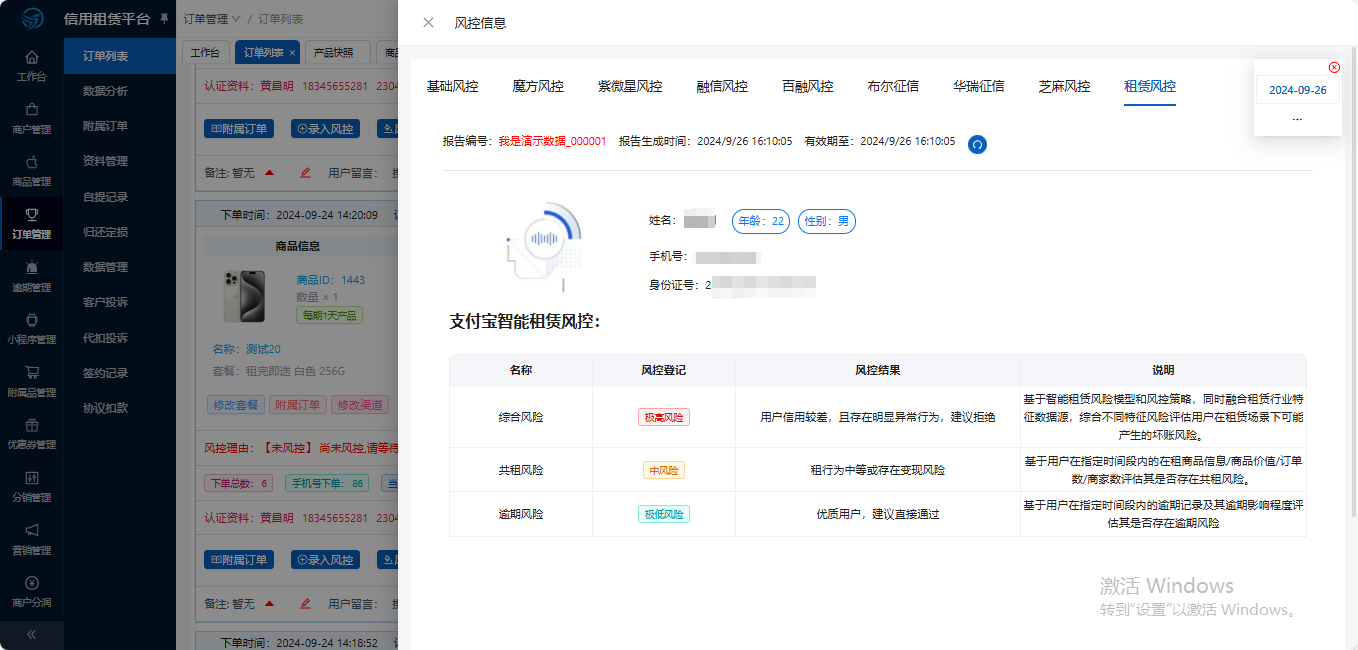The image size is (1358, 650).
Task: Click the 极低风险 risk tag
Action: 664,514
